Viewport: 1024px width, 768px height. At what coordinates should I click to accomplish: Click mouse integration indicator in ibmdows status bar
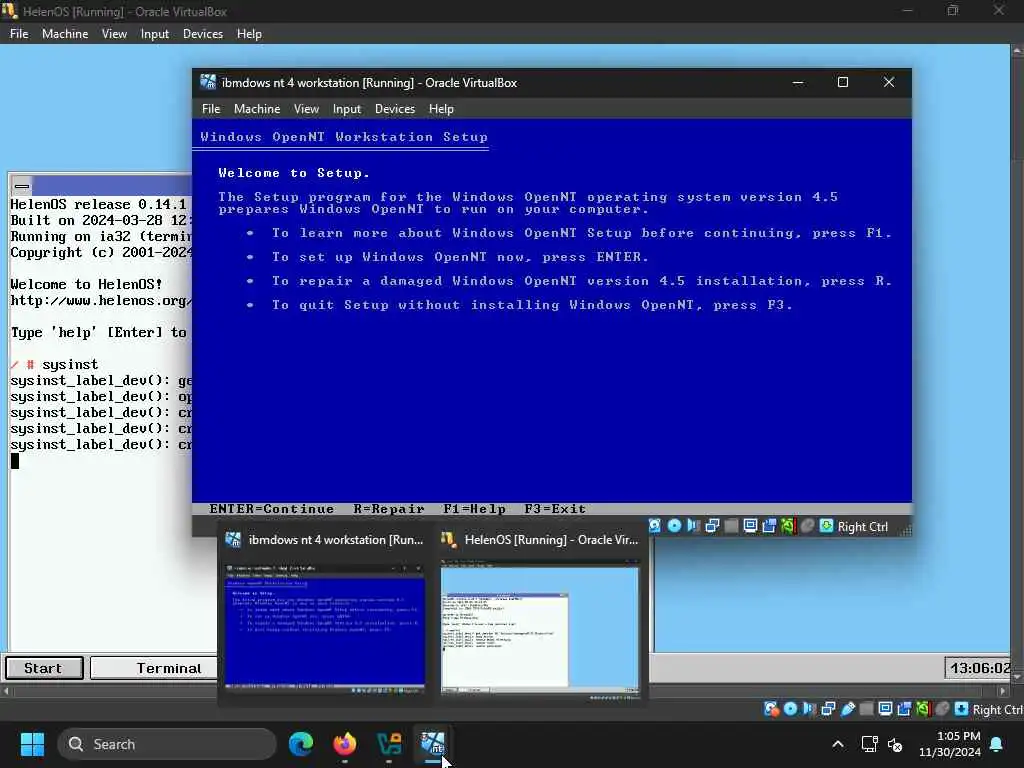click(807, 526)
